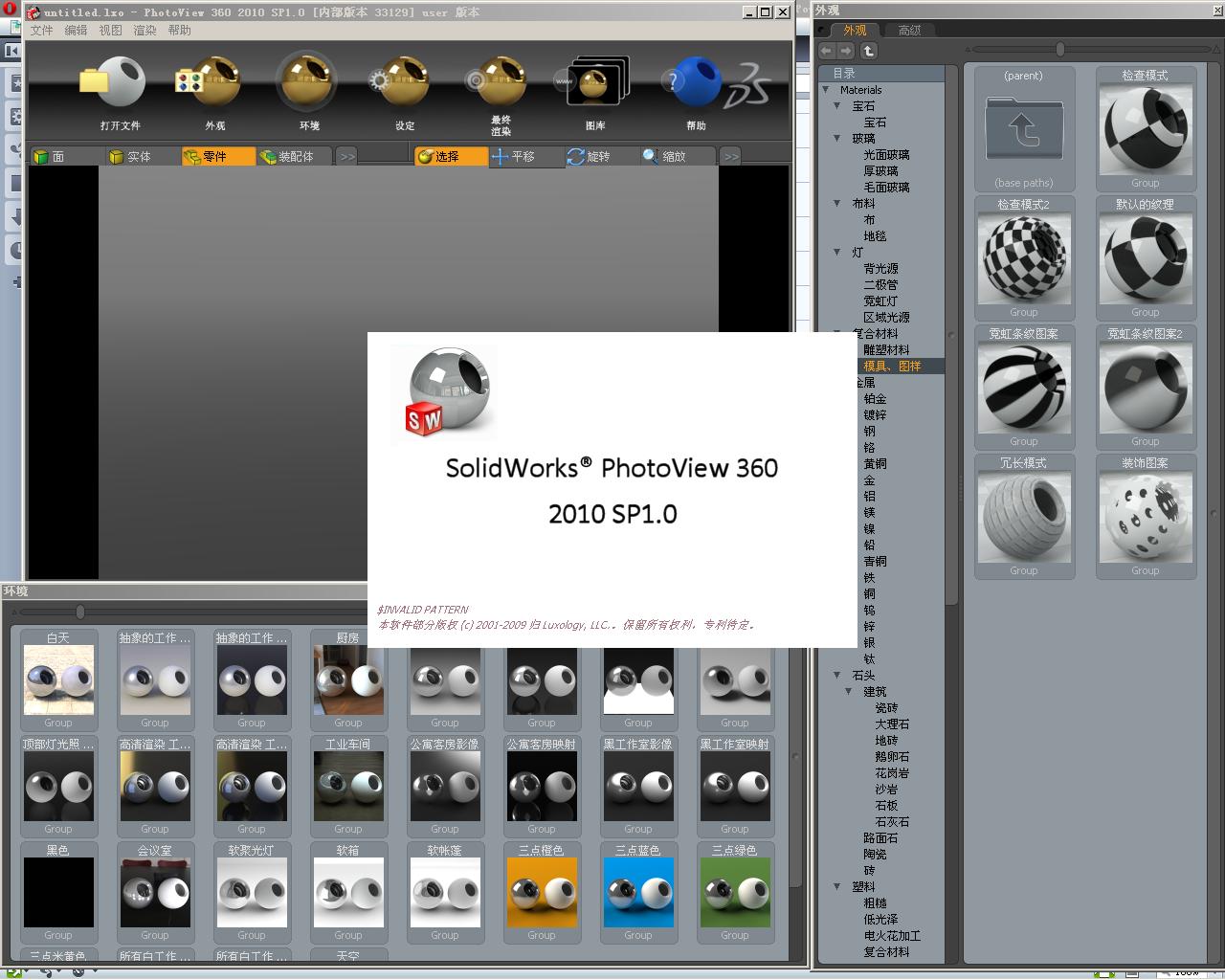Screen dimensions: 1225x980
Task: Choose the 三点橙色 environment thumbnail
Action: coord(542,892)
